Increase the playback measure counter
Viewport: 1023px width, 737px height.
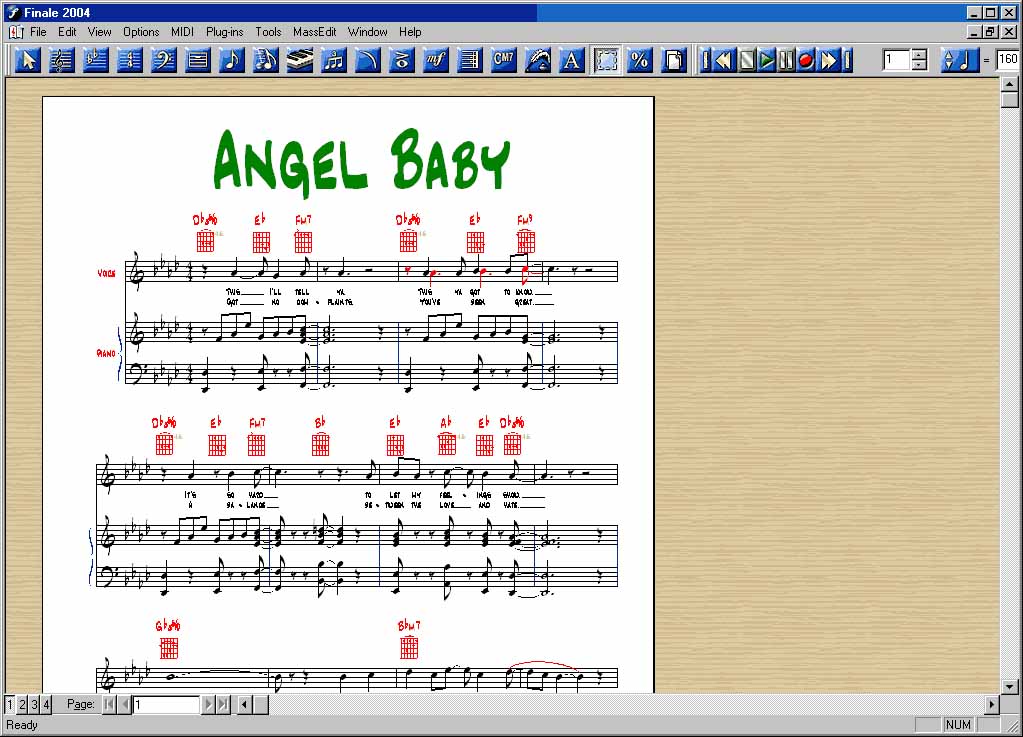pyautogui.click(x=919, y=55)
